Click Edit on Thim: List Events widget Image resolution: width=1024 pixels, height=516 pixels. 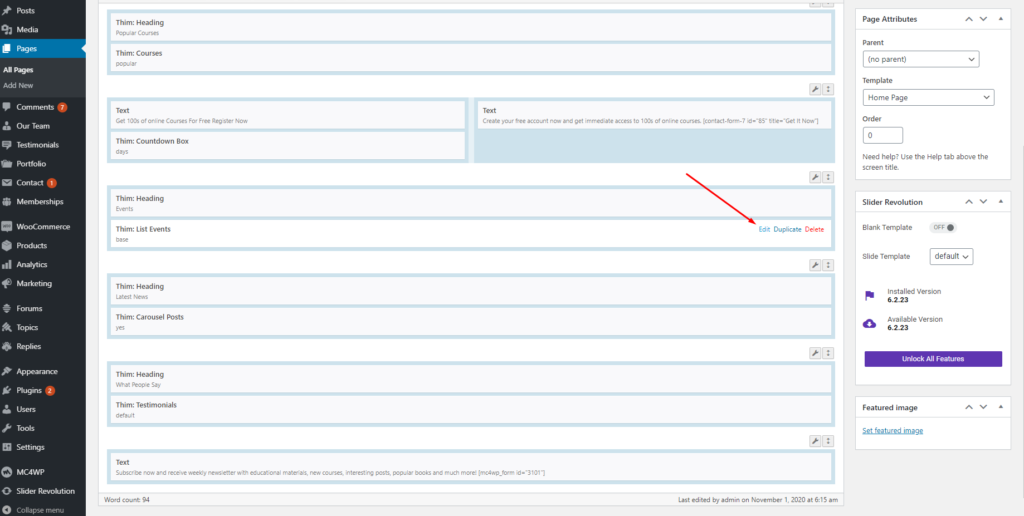pyautogui.click(x=764, y=229)
